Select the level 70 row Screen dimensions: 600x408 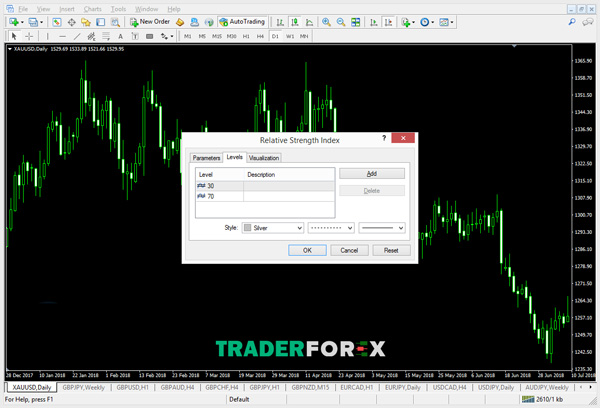[265, 196]
